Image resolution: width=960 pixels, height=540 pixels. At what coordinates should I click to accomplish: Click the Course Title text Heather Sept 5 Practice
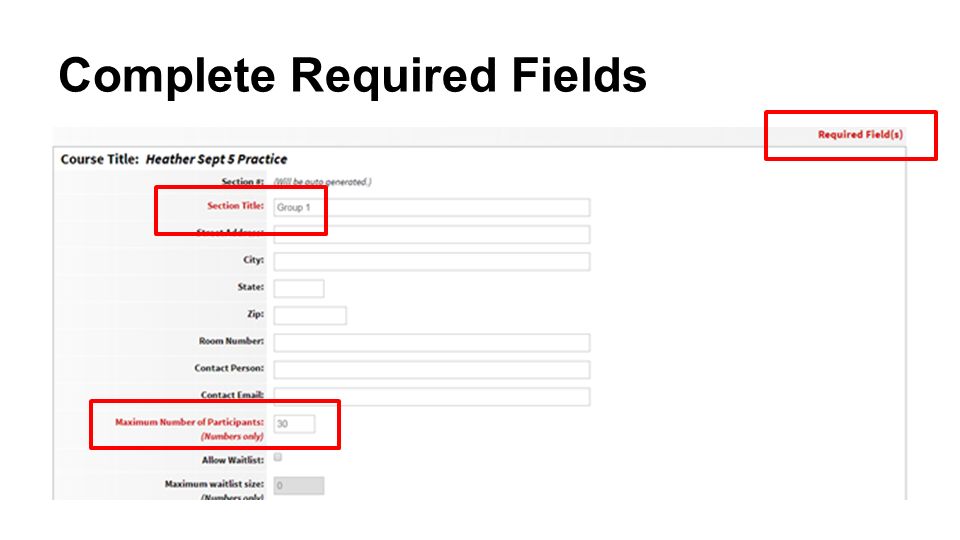click(216, 159)
